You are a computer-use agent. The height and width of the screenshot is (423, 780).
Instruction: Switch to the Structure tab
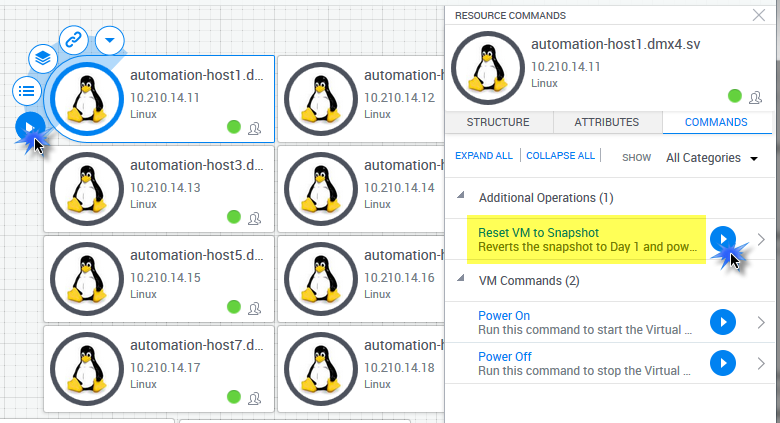point(498,122)
